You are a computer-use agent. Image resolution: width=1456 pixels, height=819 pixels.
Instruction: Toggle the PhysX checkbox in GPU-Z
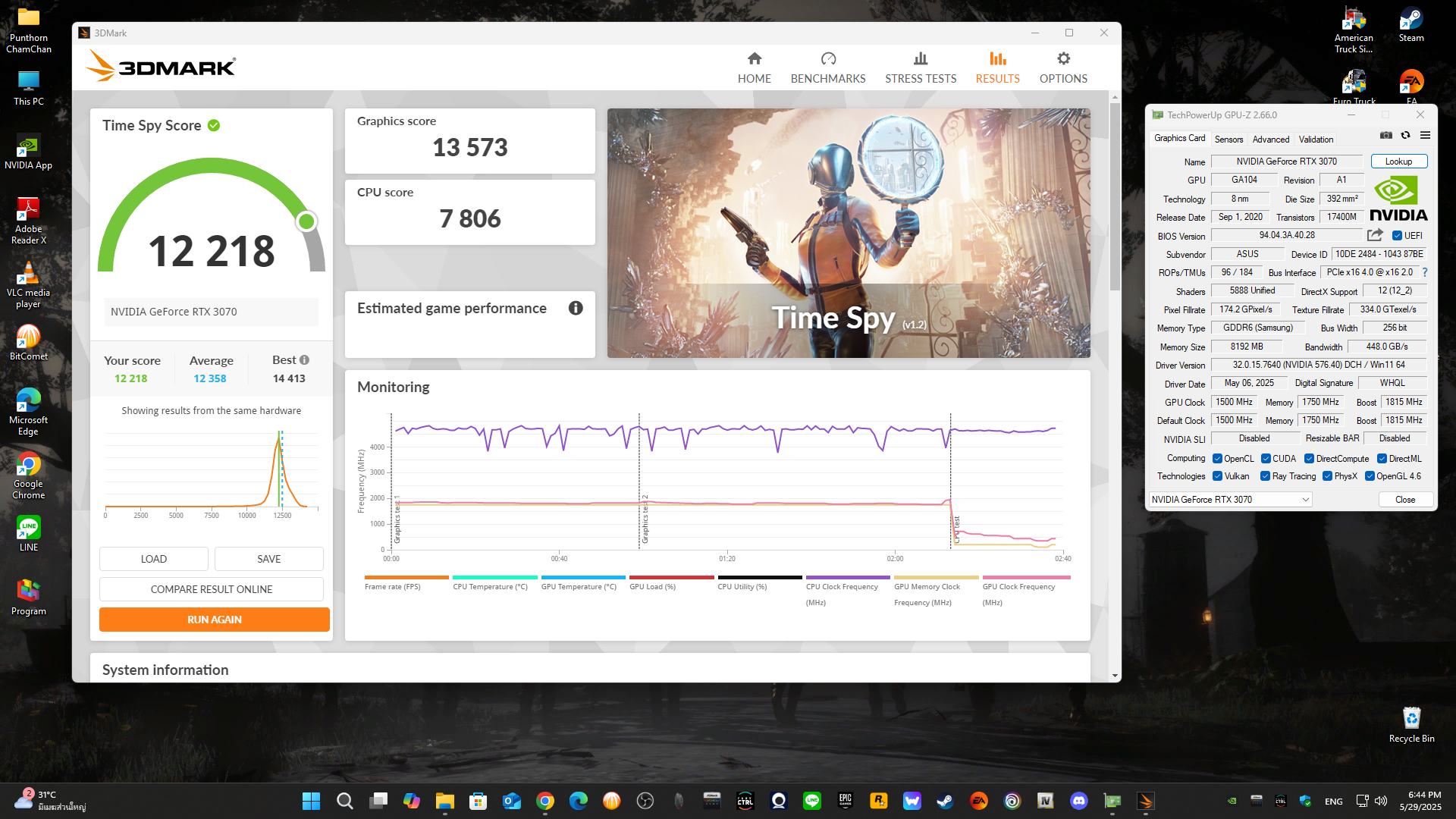(x=1327, y=476)
